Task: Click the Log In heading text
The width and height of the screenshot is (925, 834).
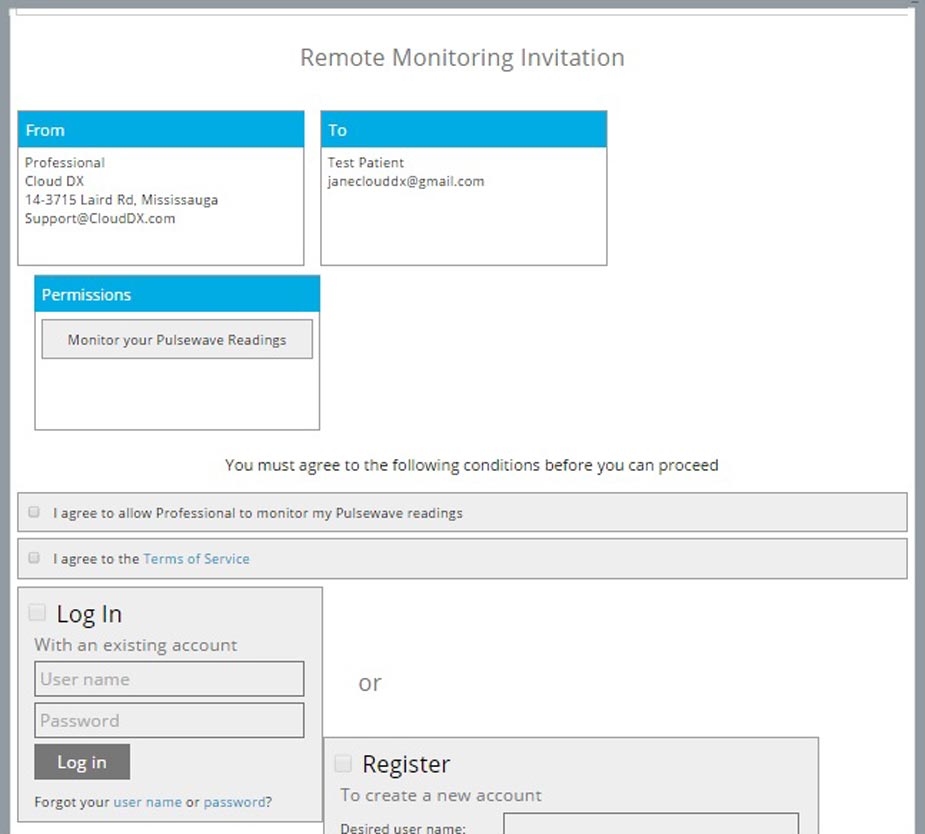Action: [89, 614]
